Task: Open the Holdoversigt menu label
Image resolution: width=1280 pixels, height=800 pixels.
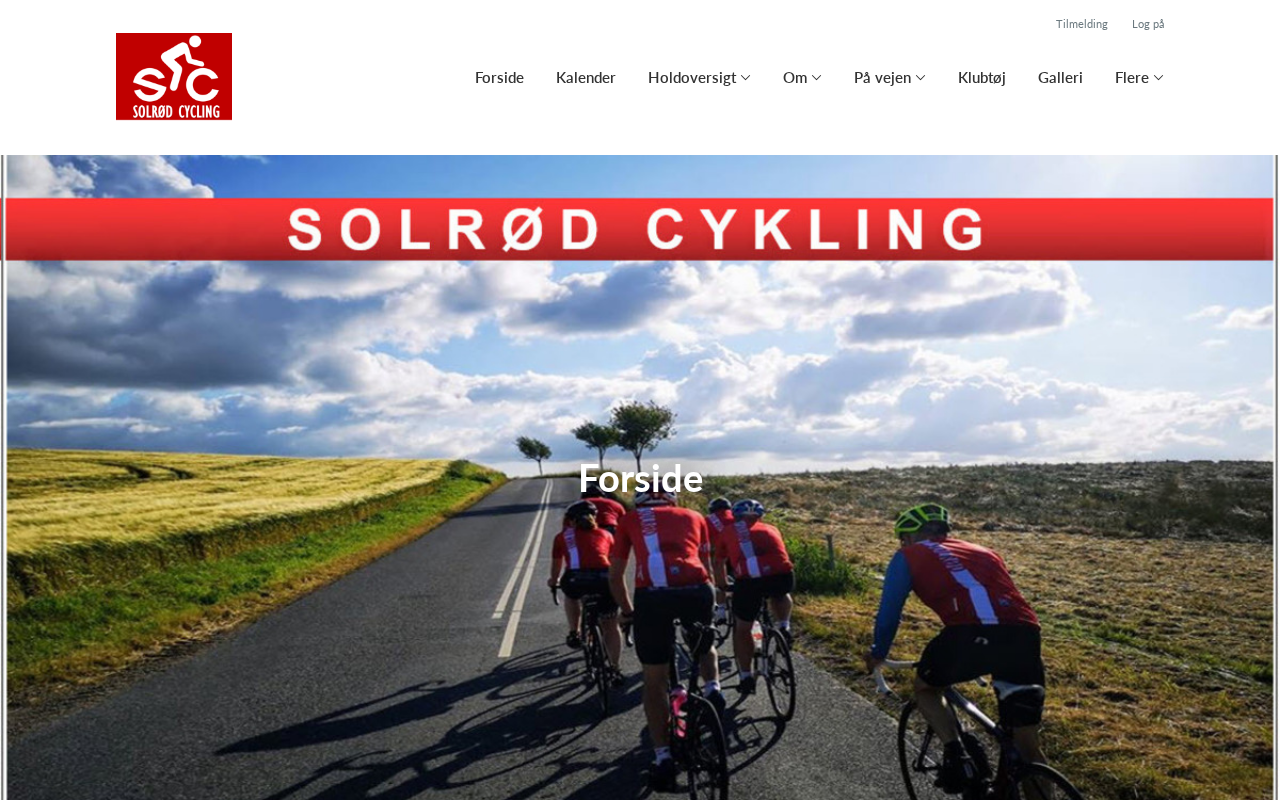Action: [692, 77]
